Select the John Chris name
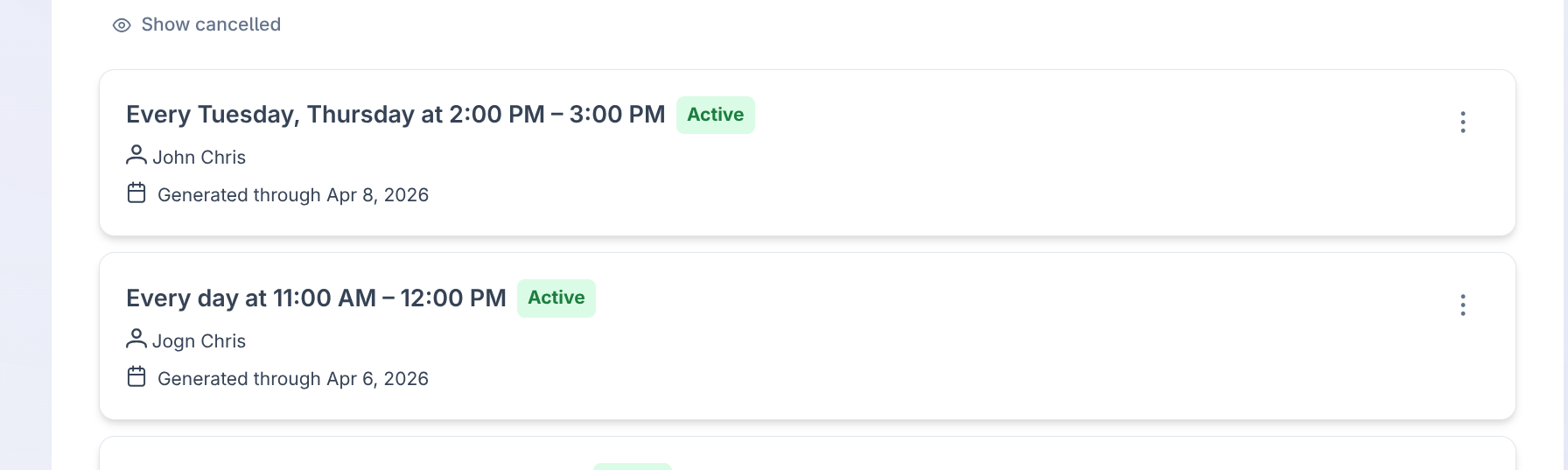 (199, 158)
